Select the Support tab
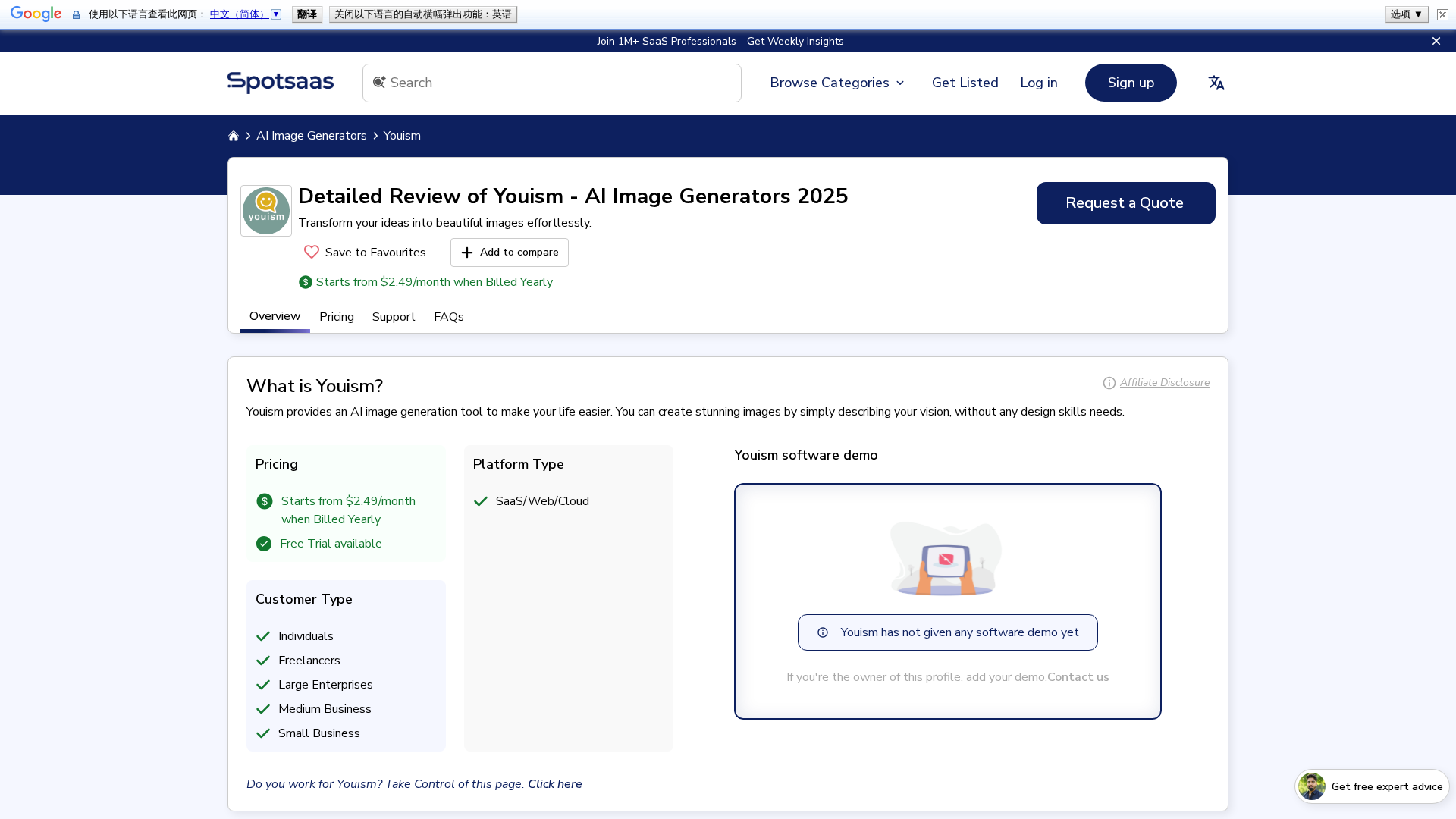Viewport: 1456px width, 819px height. (394, 317)
